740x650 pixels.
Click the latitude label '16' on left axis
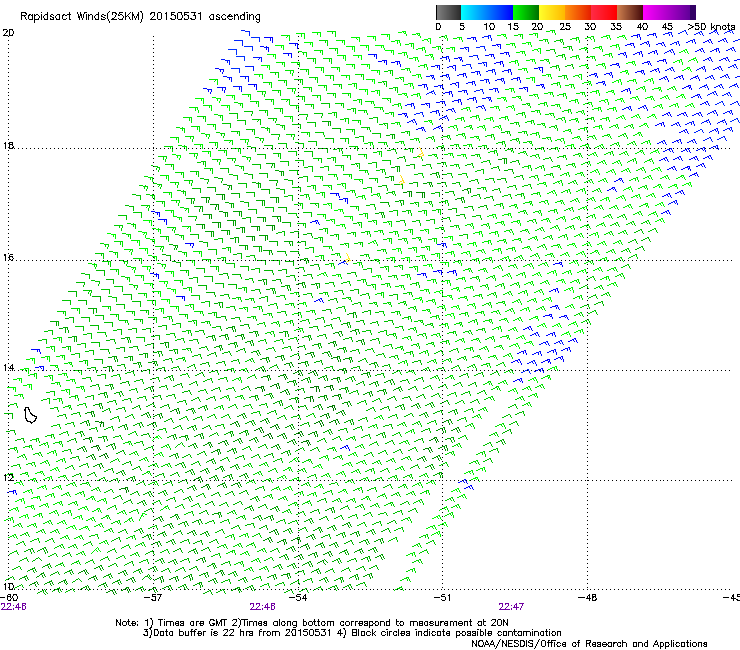coord(8,257)
